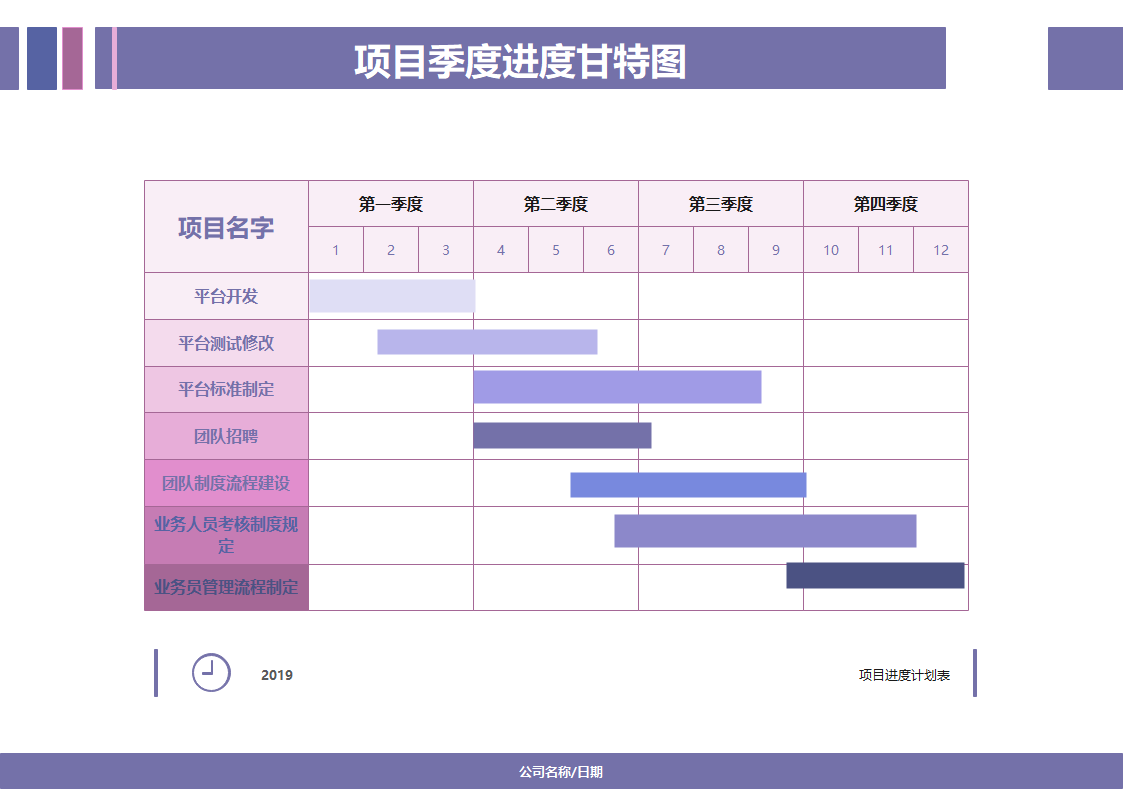Viewport: 1123px width, 794px height.
Task: Select the 项目名字 header cell
Action: [x=226, y=227]
